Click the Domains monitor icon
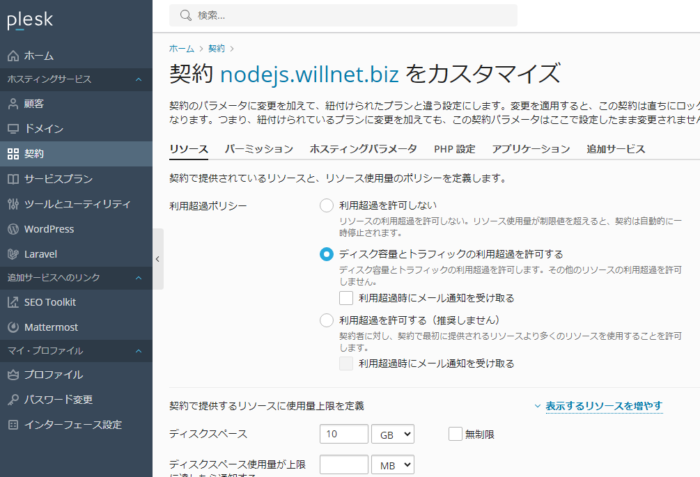Screen dimensions: 700x477 13,129
